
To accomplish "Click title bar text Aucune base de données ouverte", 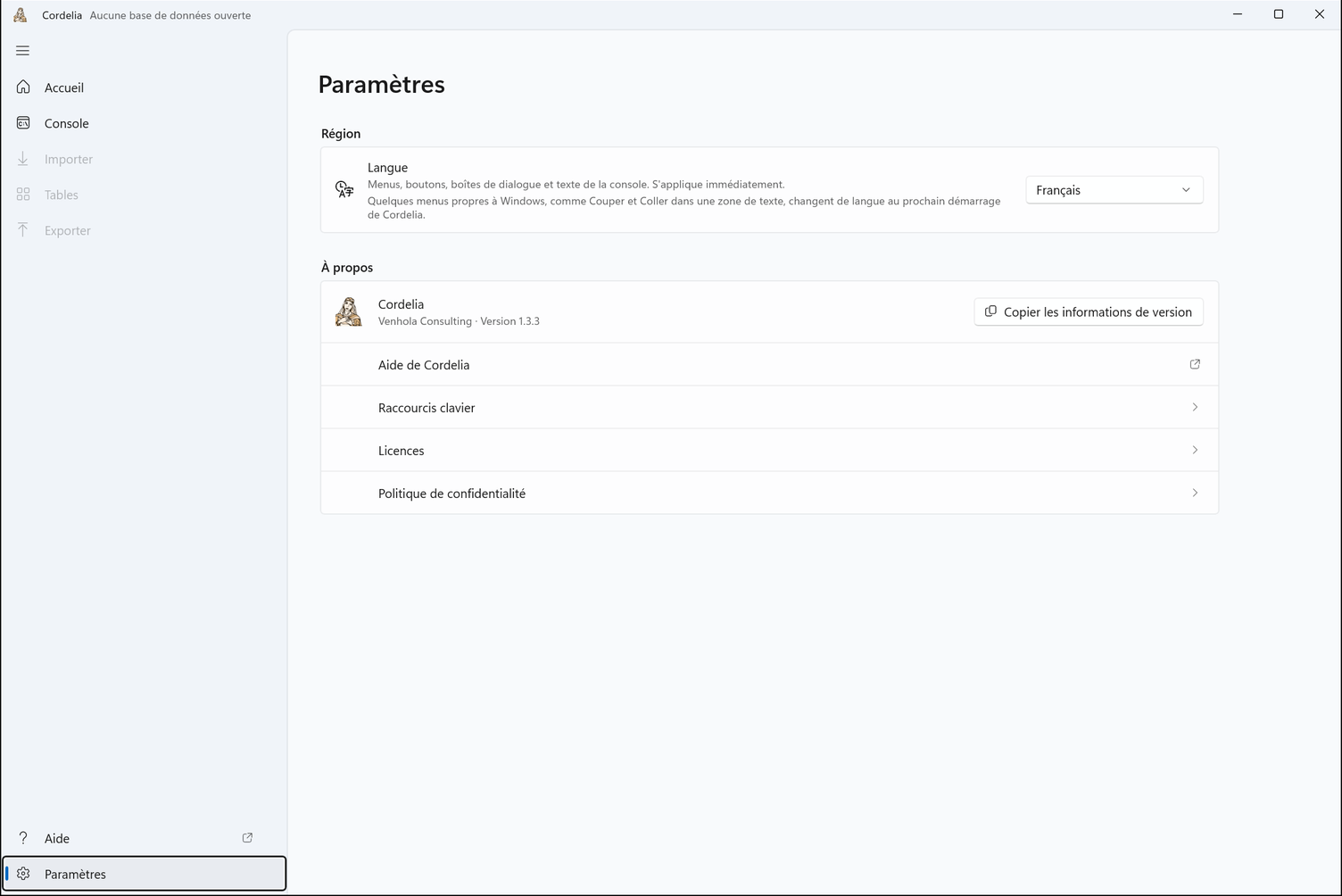I will coord(170,15).
